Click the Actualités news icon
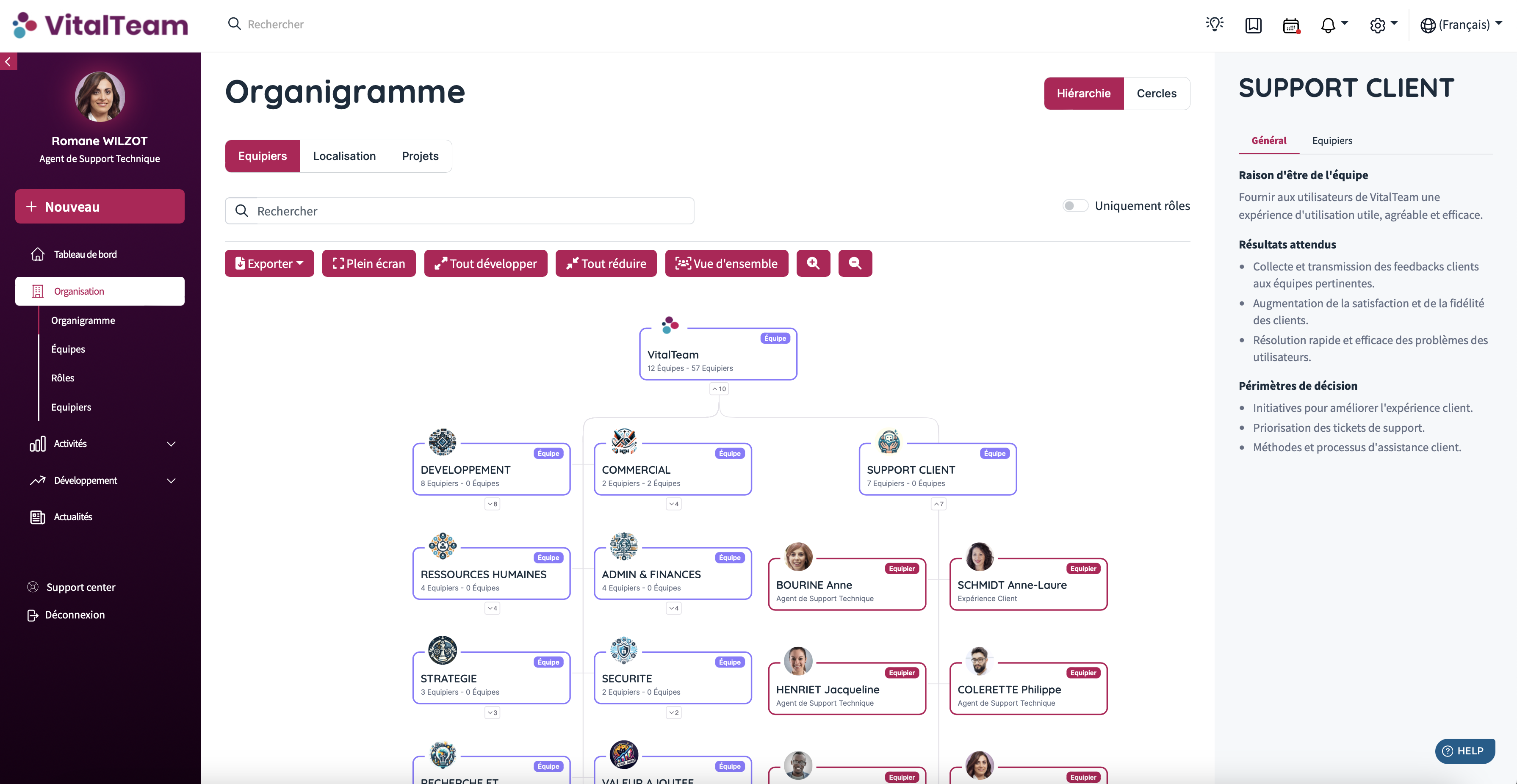This screenshot has width=1517, height=784. [37, 516]
